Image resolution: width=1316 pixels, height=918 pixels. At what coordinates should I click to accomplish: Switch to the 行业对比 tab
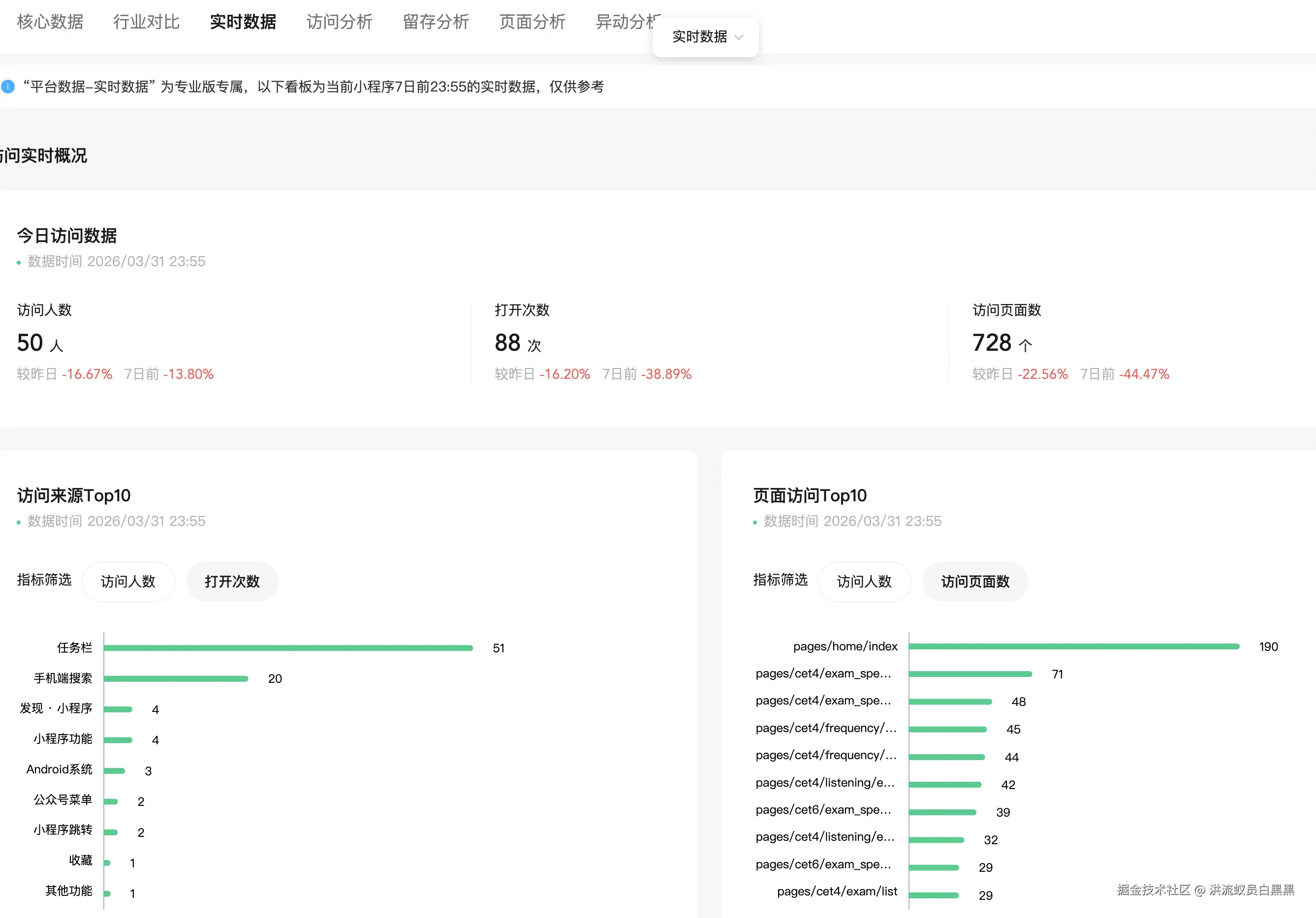tap(146, 22)
